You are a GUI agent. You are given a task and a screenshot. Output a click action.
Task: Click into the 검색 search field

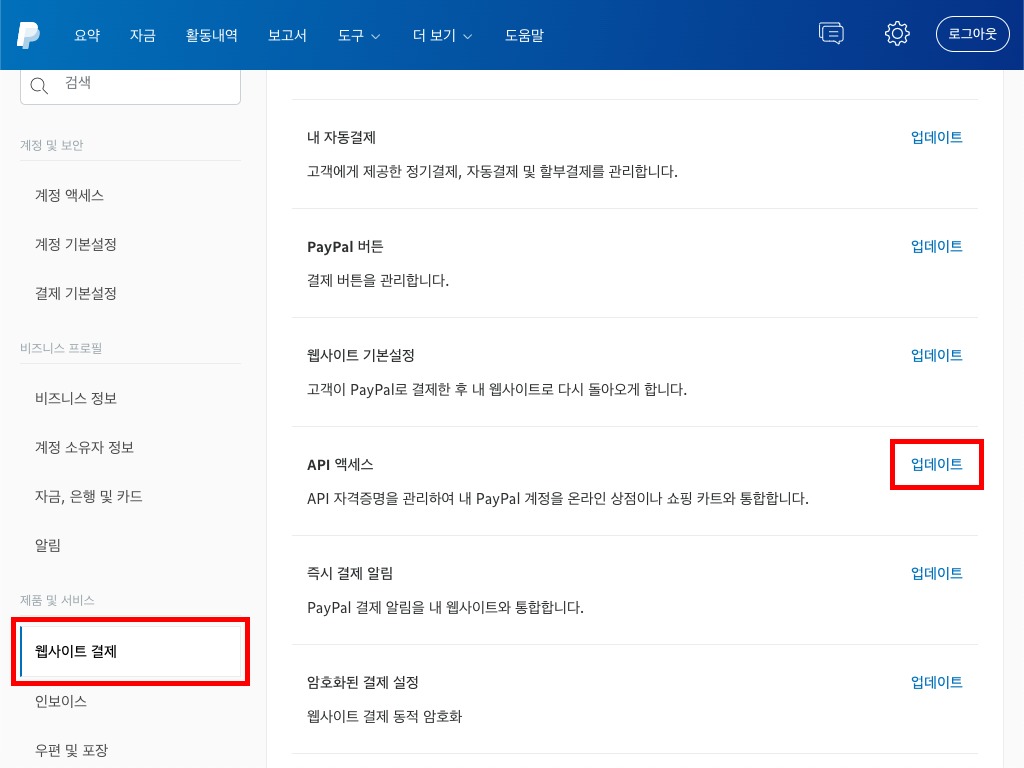pos(131,86)
